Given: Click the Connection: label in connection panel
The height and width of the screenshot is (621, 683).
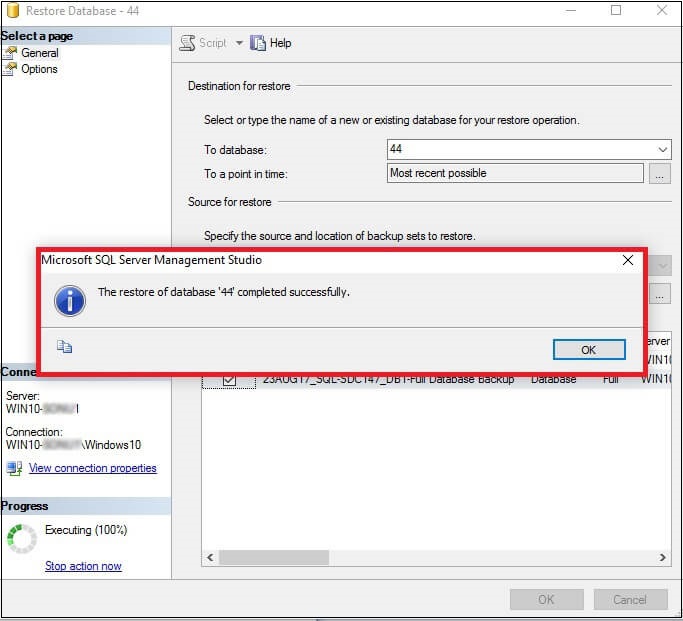Looking at the screenshot, I should click(x=34, y=432).
